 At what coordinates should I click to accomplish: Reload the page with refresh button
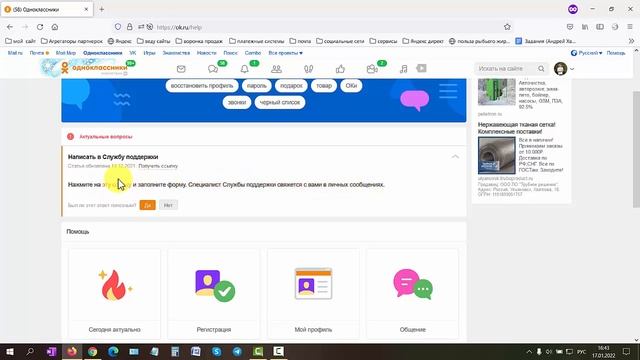[x=40, y=27]
